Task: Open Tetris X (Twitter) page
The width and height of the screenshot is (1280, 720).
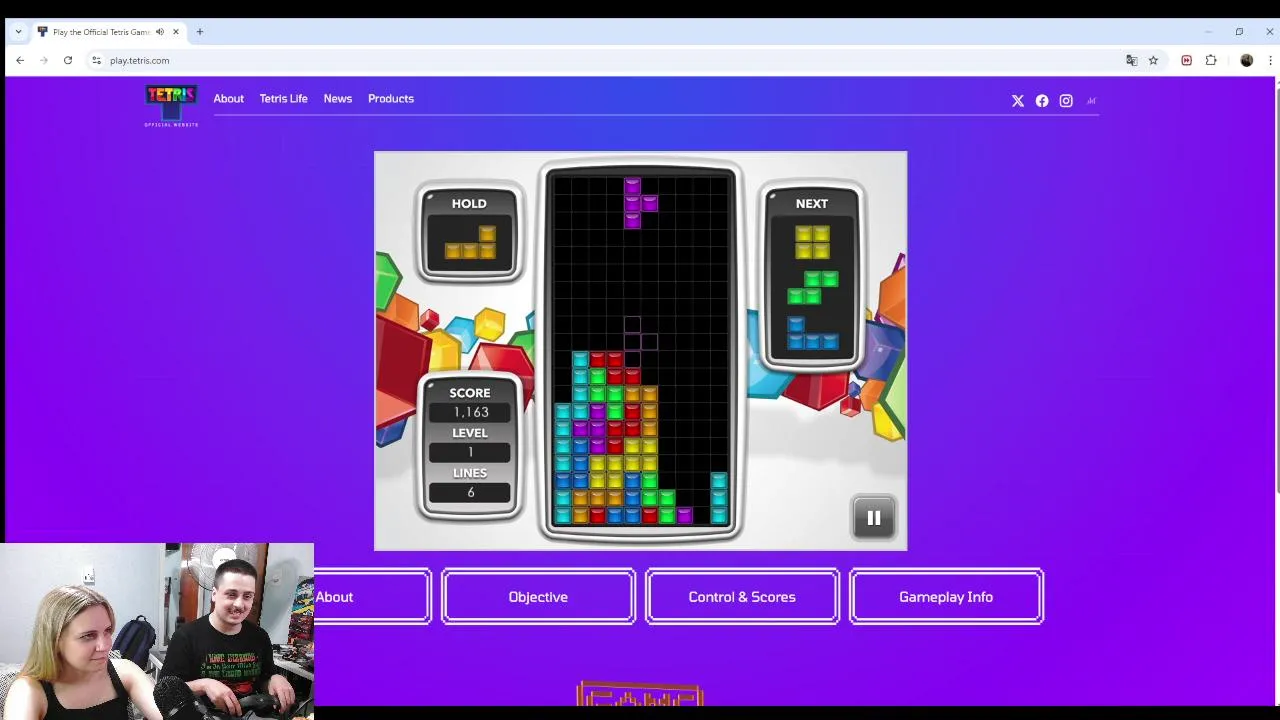Action: tap(1018, 101)
